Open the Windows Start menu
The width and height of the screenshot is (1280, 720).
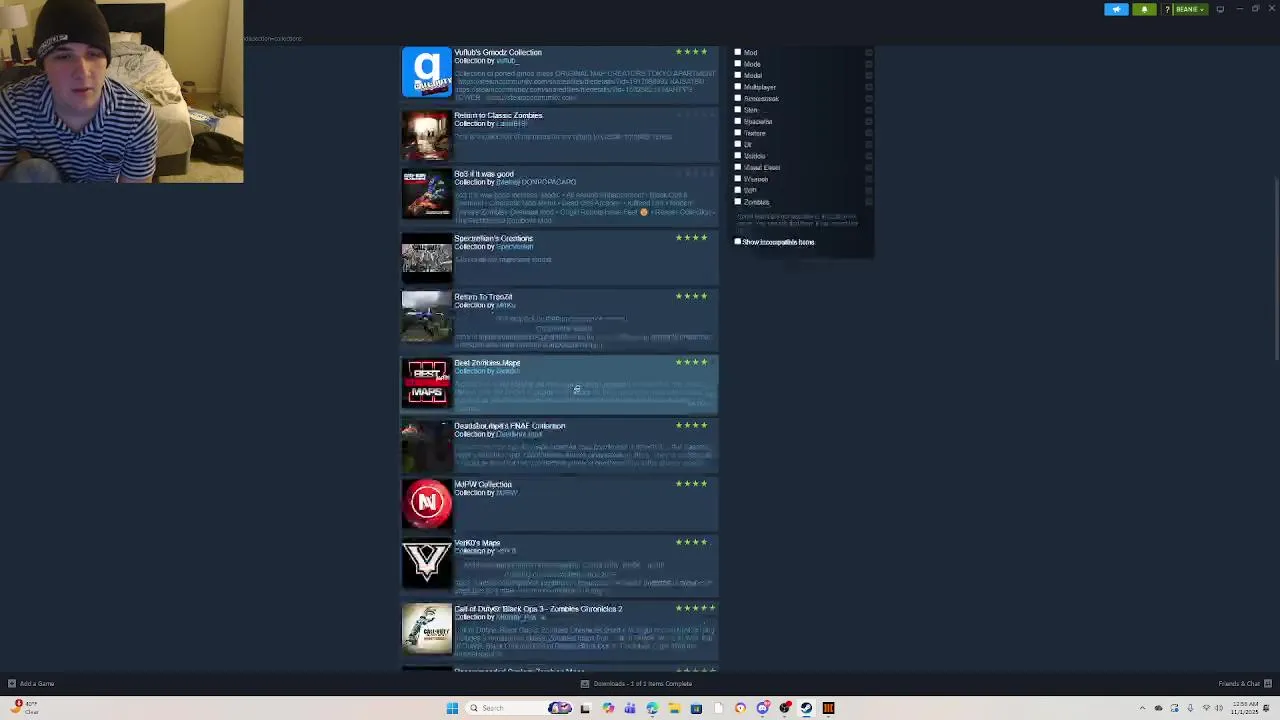tap(452, 708)
